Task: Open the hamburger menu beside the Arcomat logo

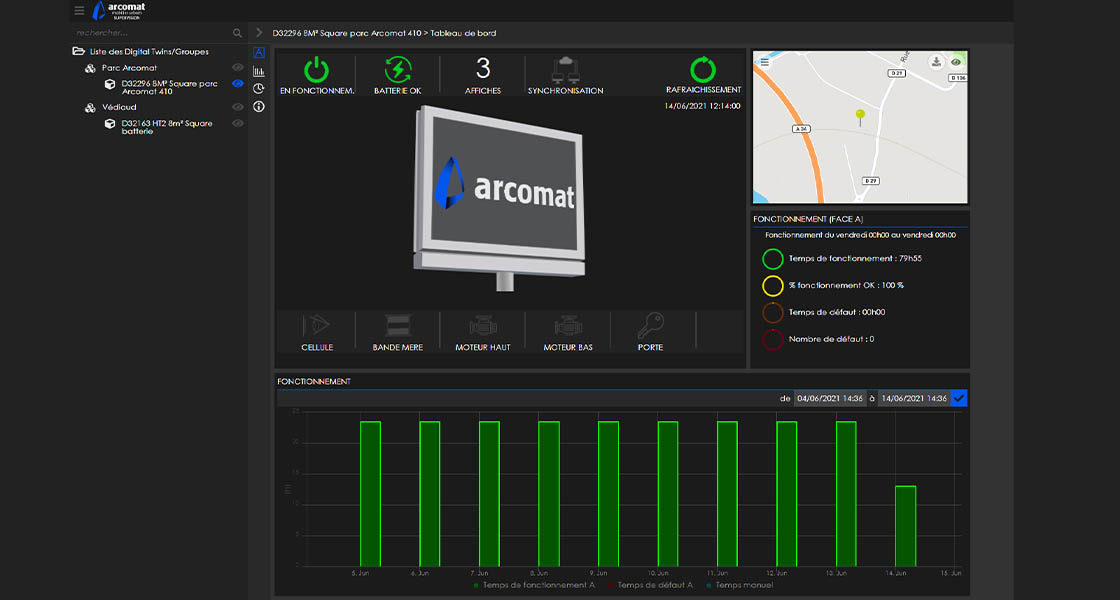Action: click(79, 10)
